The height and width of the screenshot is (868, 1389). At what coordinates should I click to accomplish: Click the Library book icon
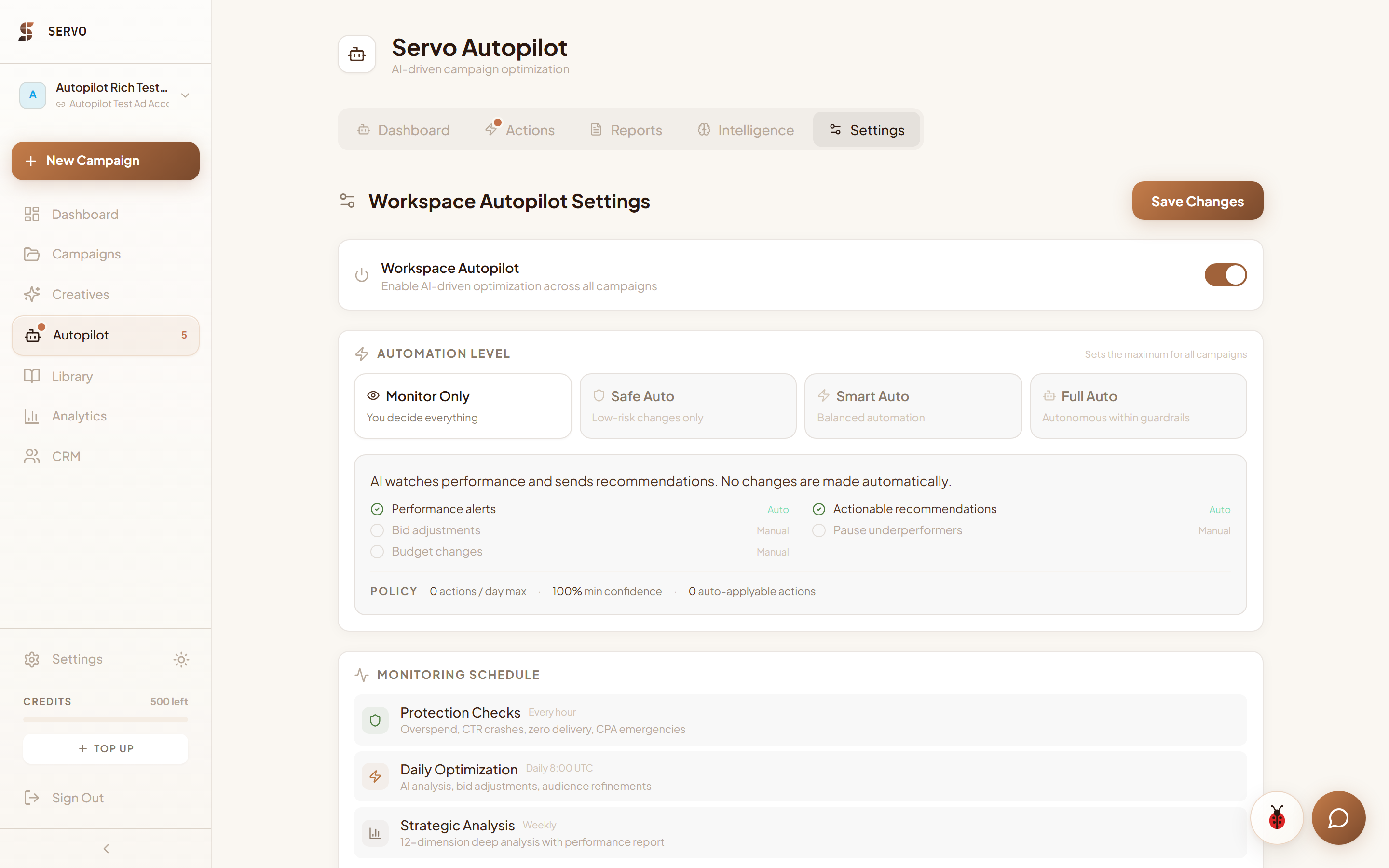(31, 376)
